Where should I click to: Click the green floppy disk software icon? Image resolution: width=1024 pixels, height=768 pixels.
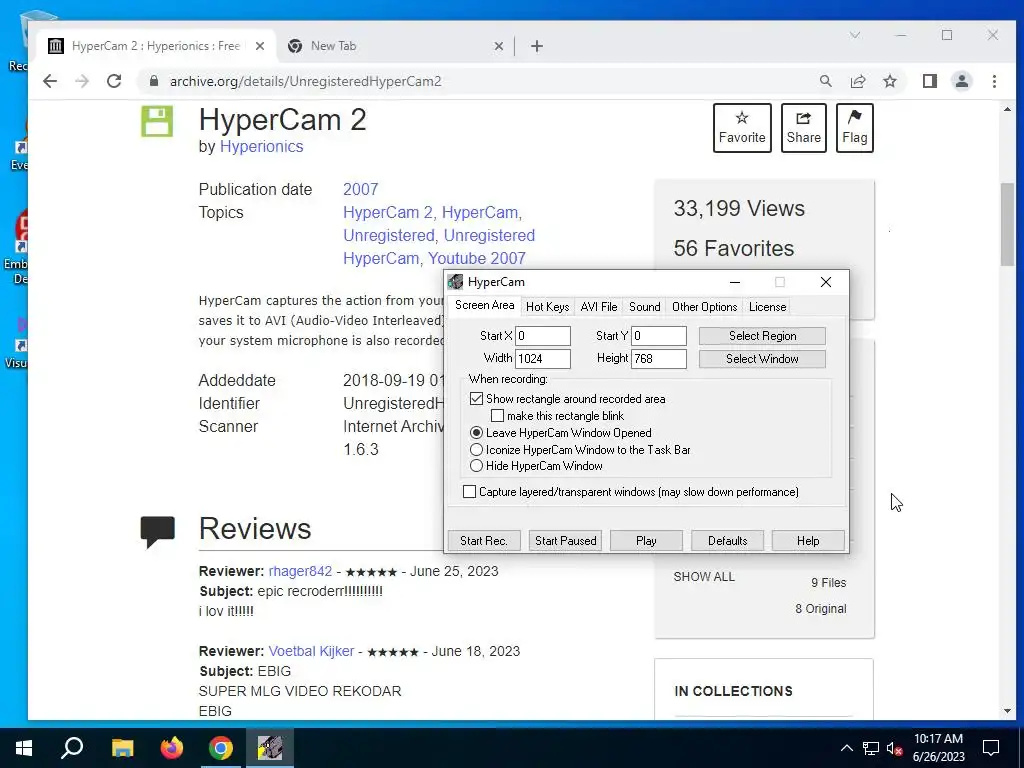[x=157, y=121]
